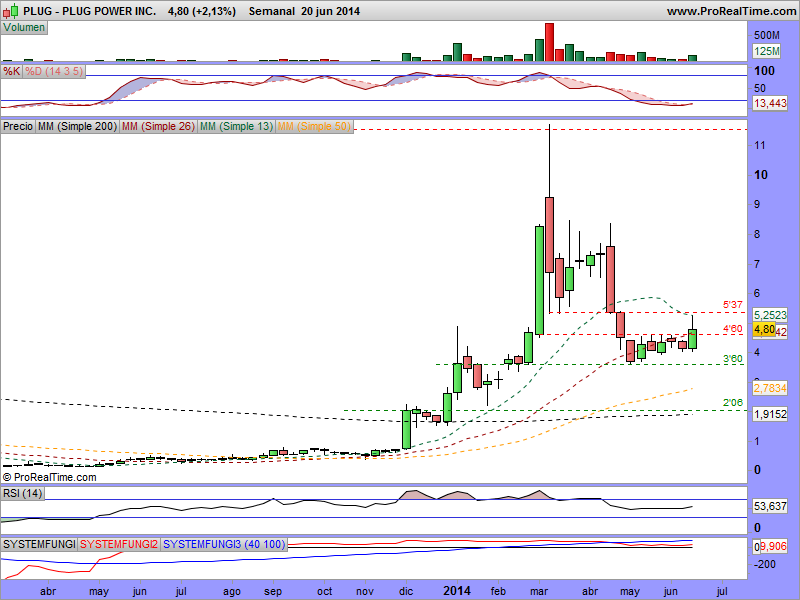
Task: Click the green 2'06 support level label
Action: [733, 403]
